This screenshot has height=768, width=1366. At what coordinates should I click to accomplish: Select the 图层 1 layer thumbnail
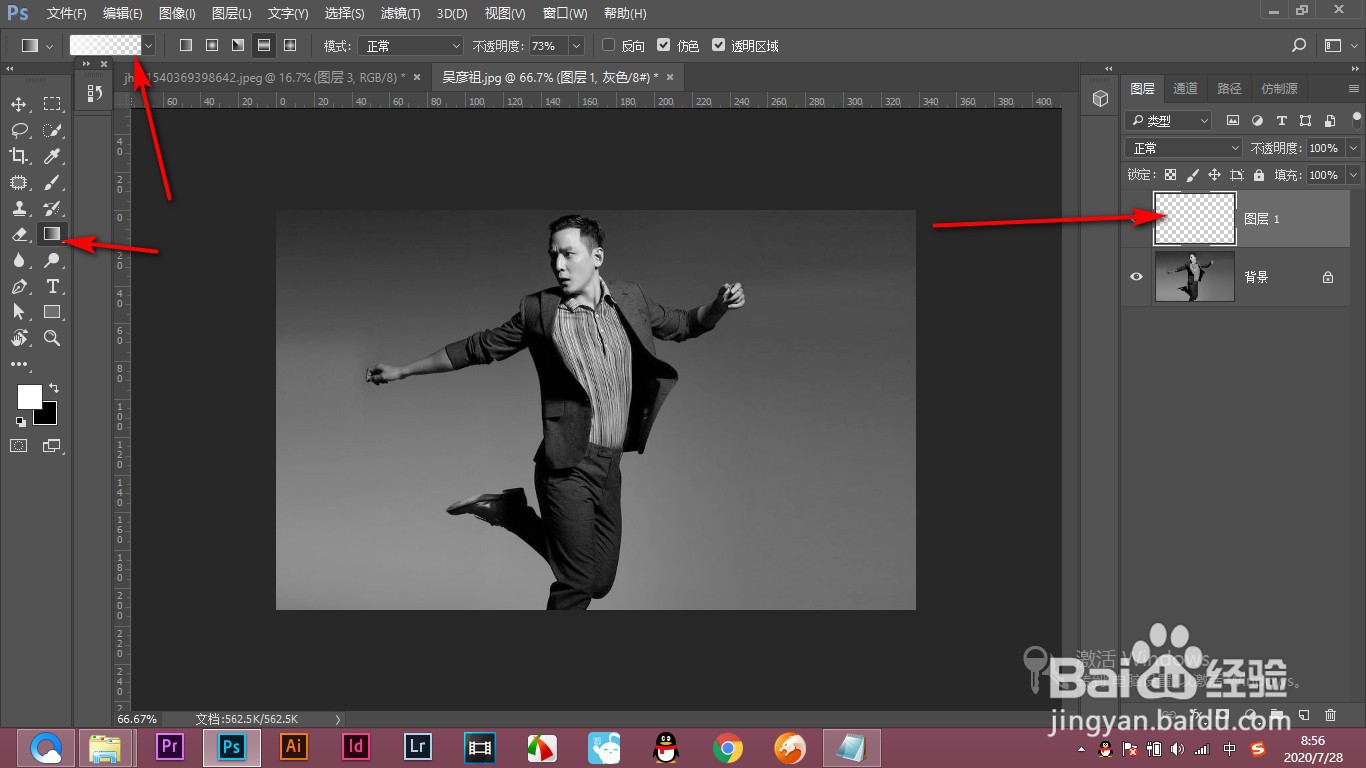[1195, 219]
